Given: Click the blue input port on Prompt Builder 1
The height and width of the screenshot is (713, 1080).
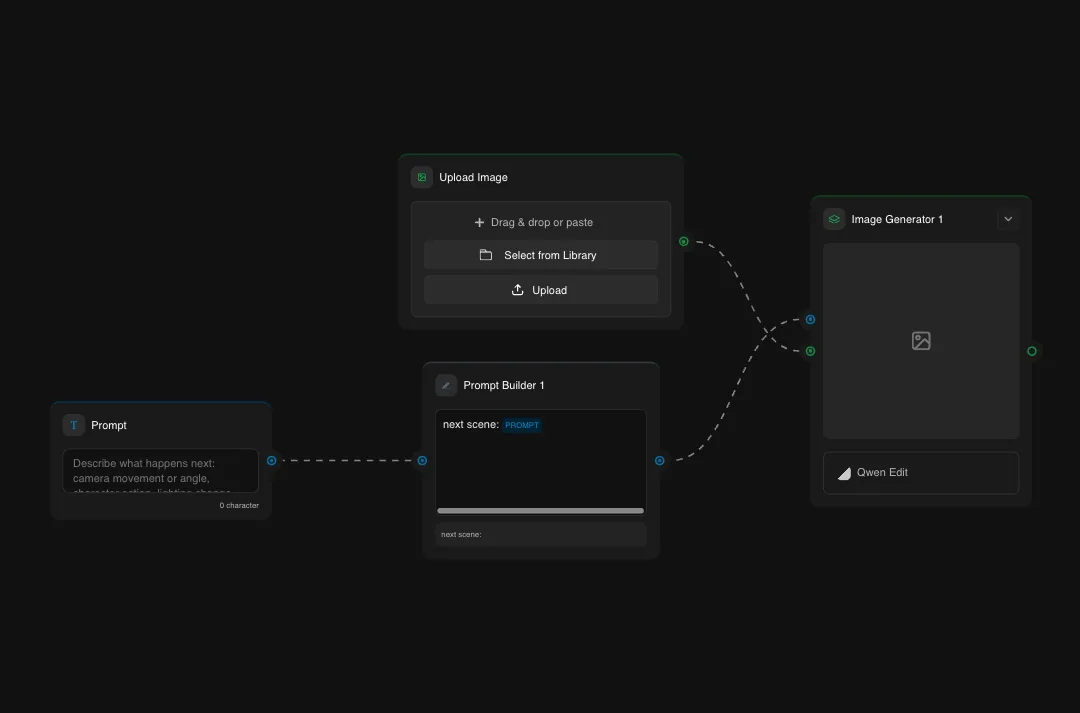Looking at the screenshot, I should click(x=422, y=460).
